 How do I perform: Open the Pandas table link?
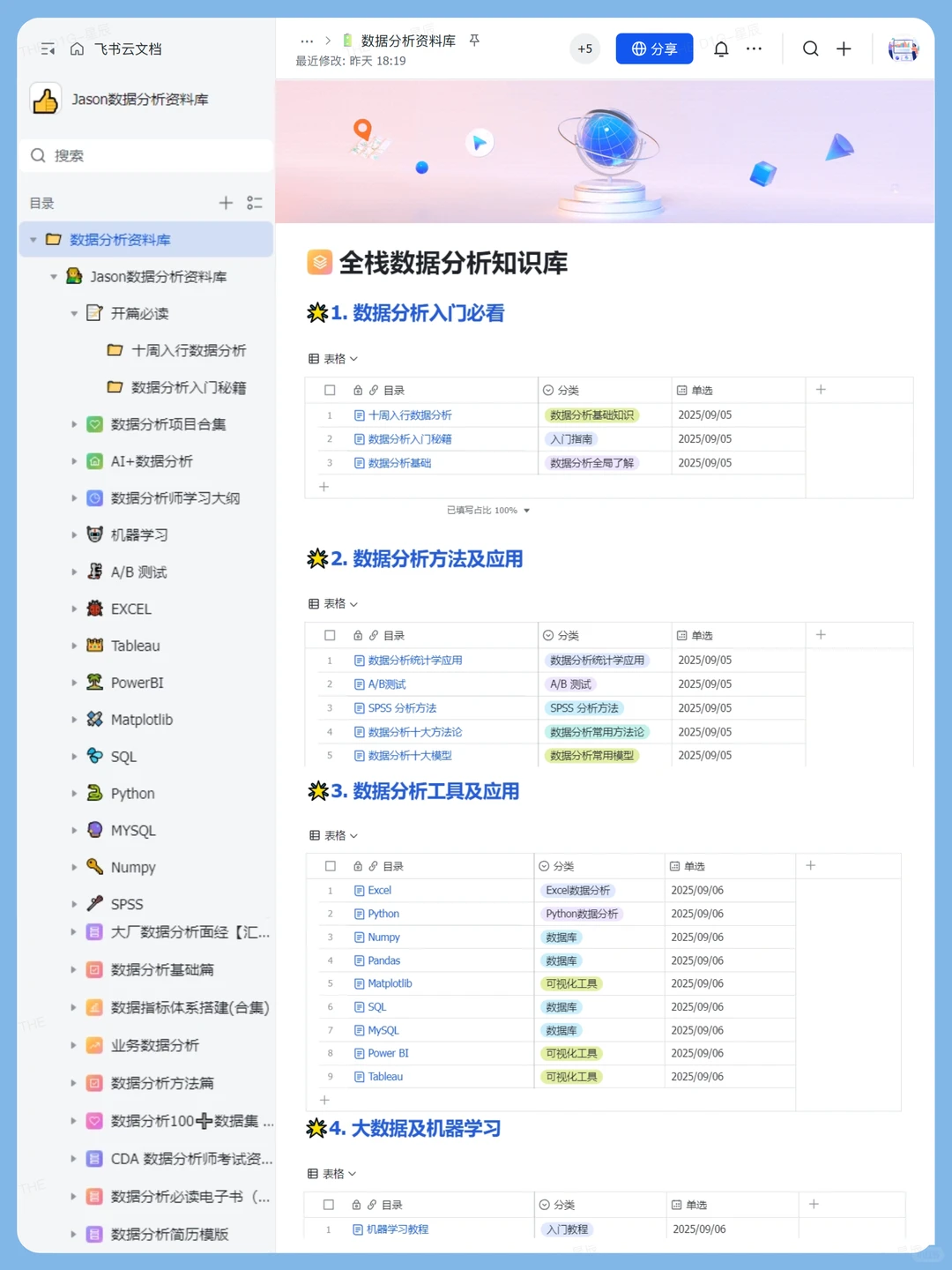point(384,960)
